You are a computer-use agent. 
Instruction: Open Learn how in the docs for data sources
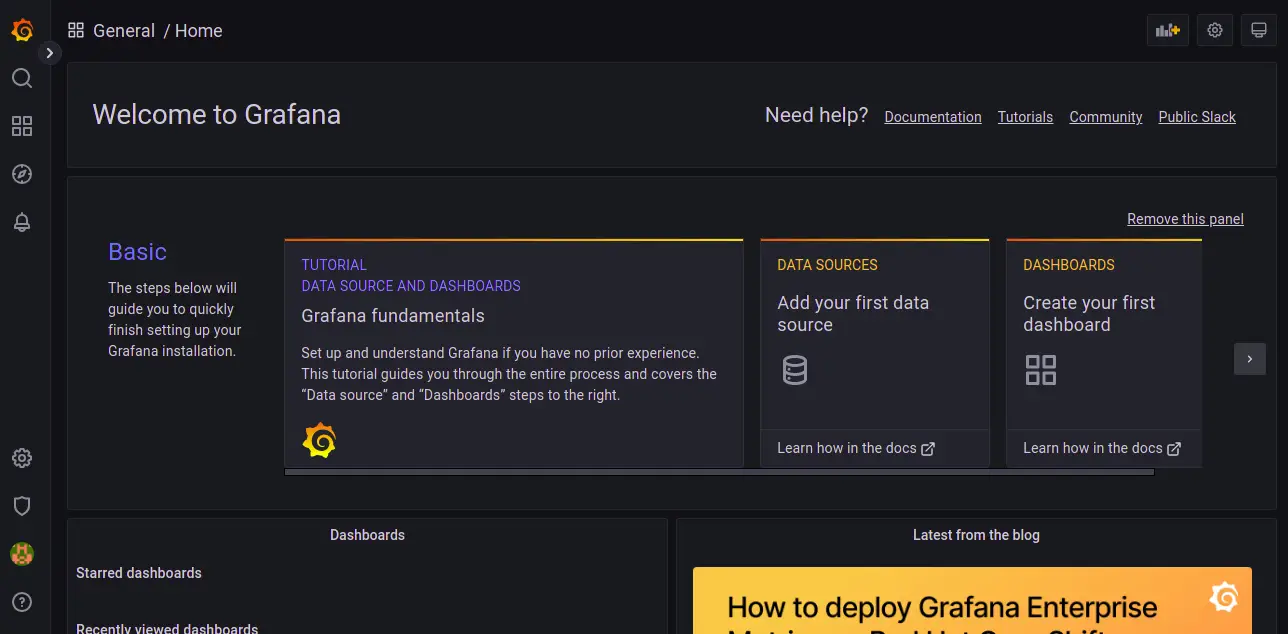[x=856, y=448]
